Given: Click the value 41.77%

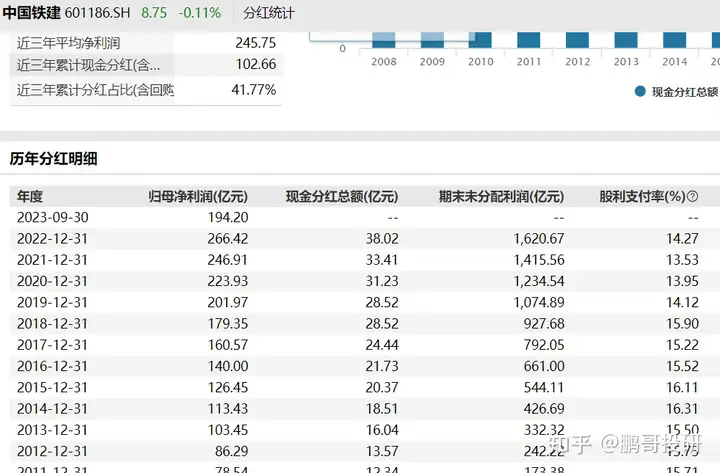Looking at the screenshot, I should tap(253, 90).
